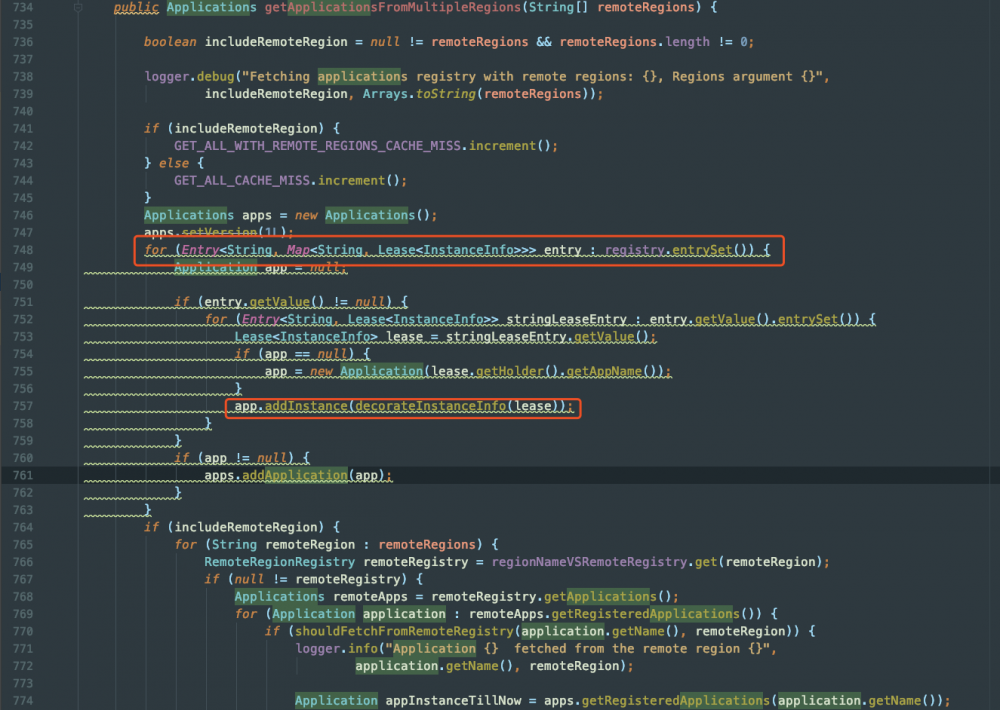
Task: Click shouldFetchFromRemoteRegistry call on line 770
Action: coord(404,632)
